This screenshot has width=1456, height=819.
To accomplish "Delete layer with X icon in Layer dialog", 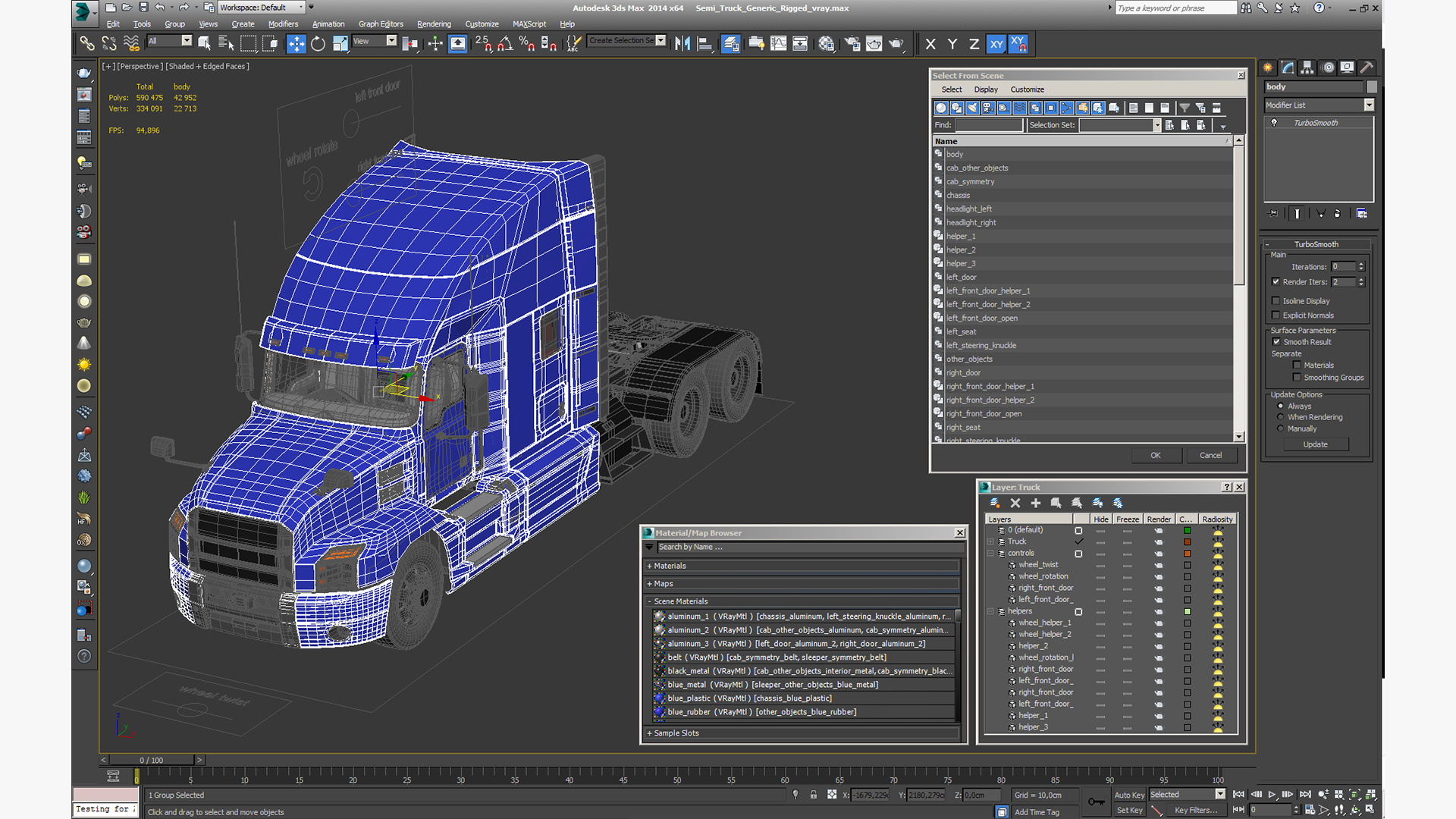I will (1015, 503).
